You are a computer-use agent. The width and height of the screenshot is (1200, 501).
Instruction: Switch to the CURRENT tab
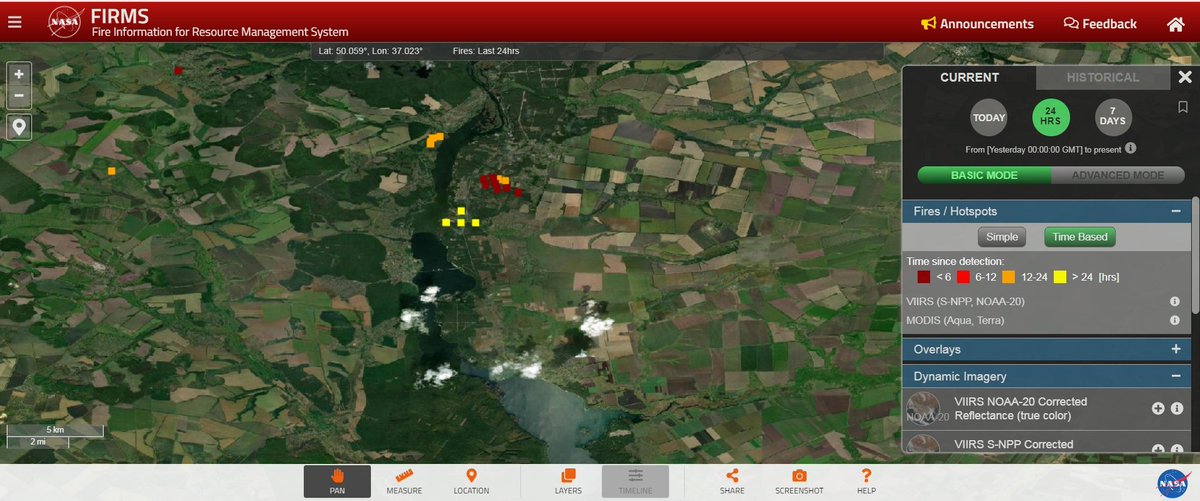[969, 78]
